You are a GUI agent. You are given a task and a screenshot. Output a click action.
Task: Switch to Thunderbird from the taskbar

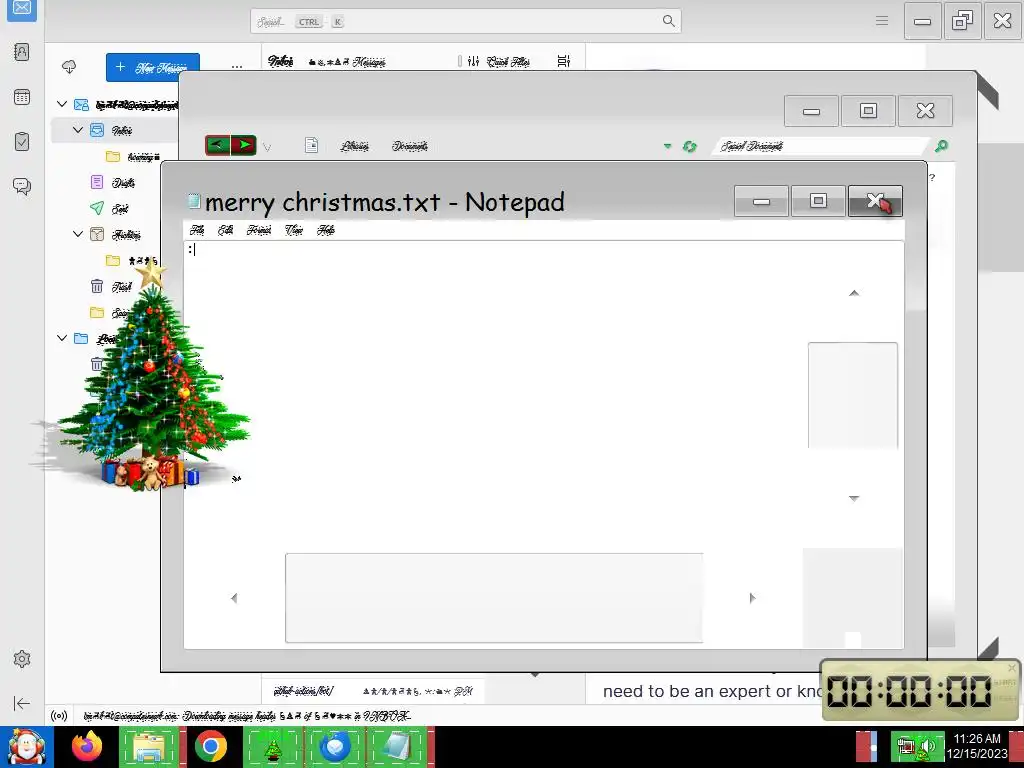point(334,747)
